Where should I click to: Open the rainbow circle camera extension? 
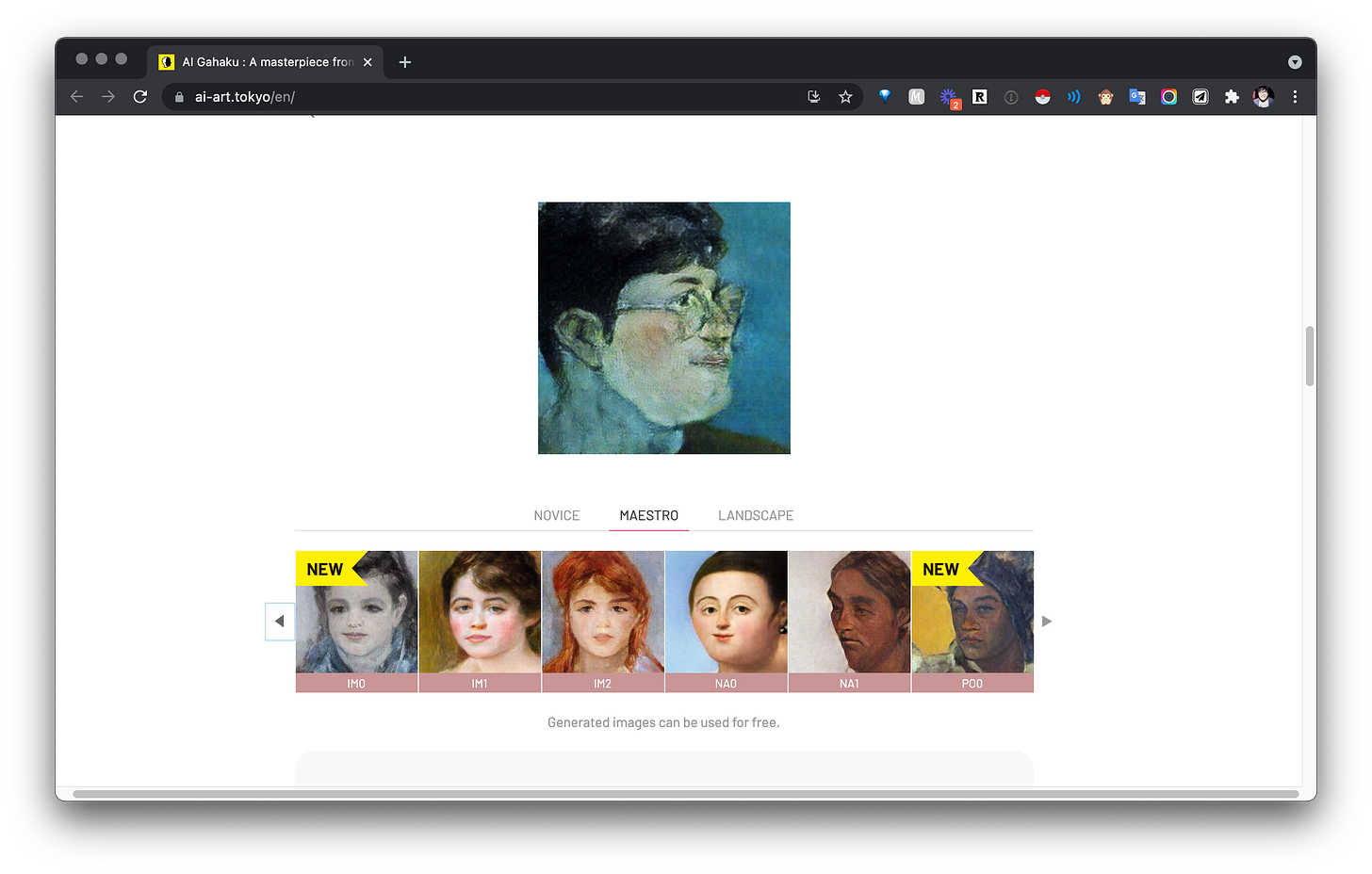click(1168, 97)
